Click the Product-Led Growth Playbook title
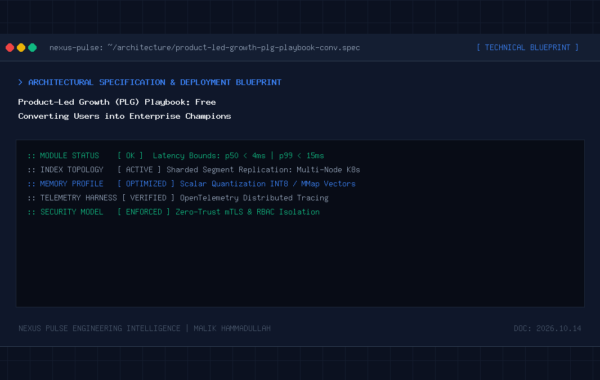600x380 pixels. coord(124,109)
